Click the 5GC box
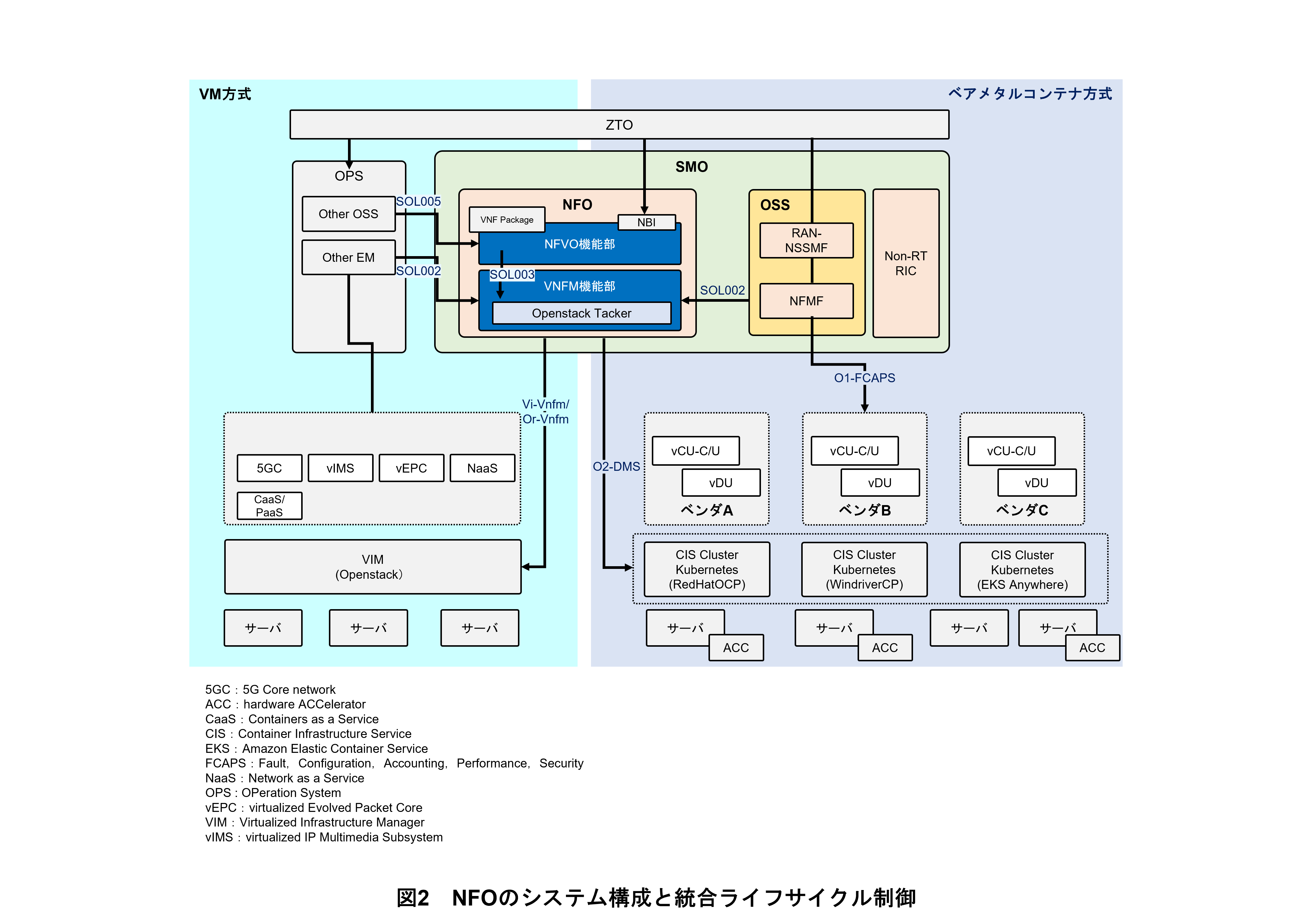This screenshot has width=1312, height=924. [269, 468]
